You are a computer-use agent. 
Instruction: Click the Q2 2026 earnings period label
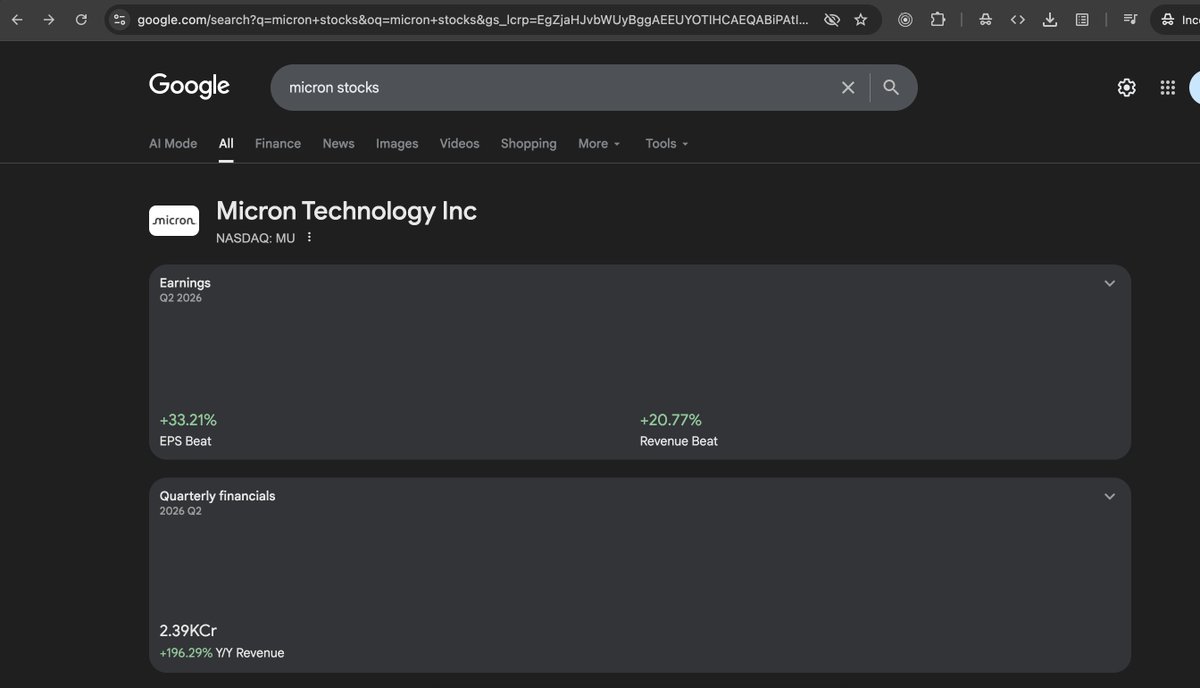click(180, 298)
